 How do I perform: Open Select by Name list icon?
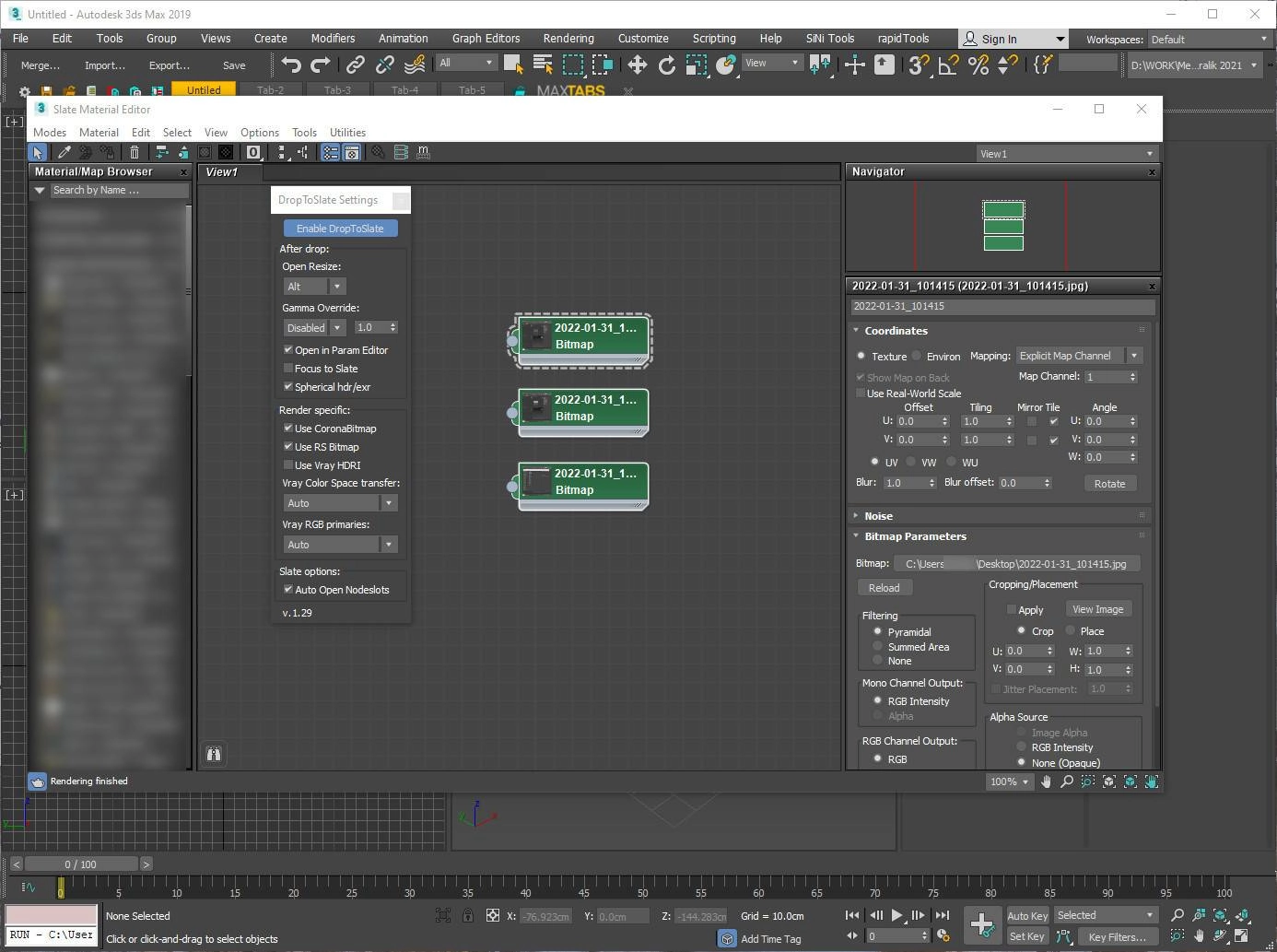pos(543,65)
